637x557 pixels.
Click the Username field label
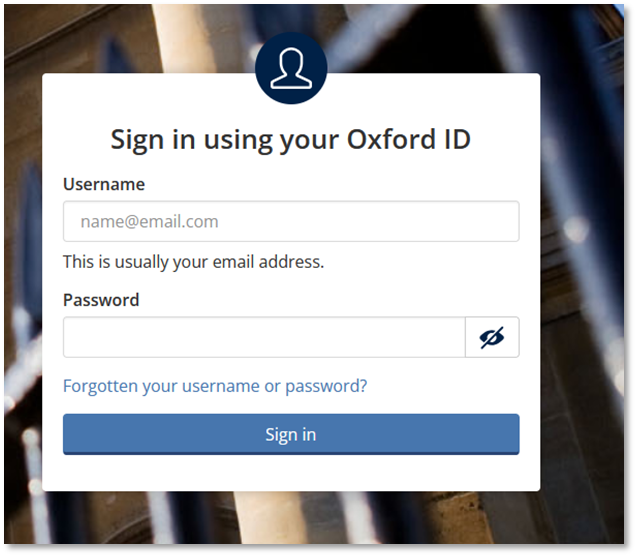[104, 184]
